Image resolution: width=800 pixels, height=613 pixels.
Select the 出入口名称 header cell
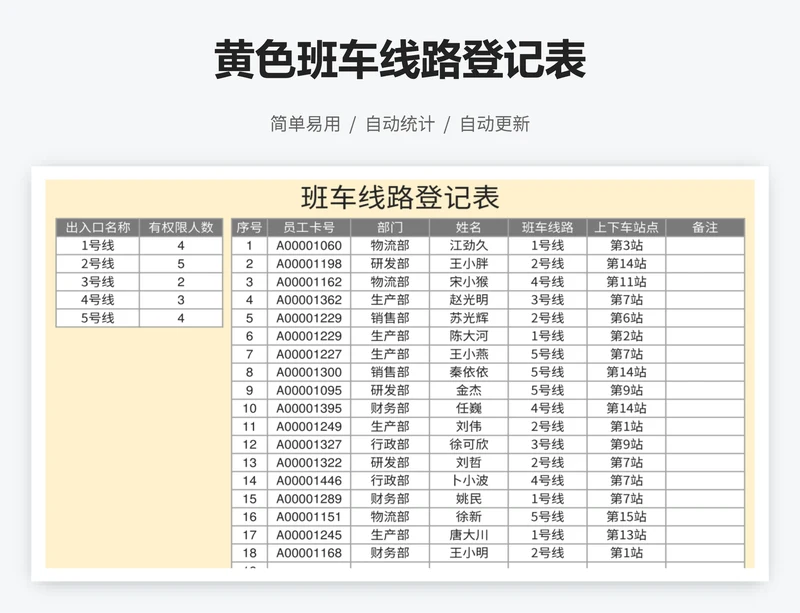coord(97,228)
